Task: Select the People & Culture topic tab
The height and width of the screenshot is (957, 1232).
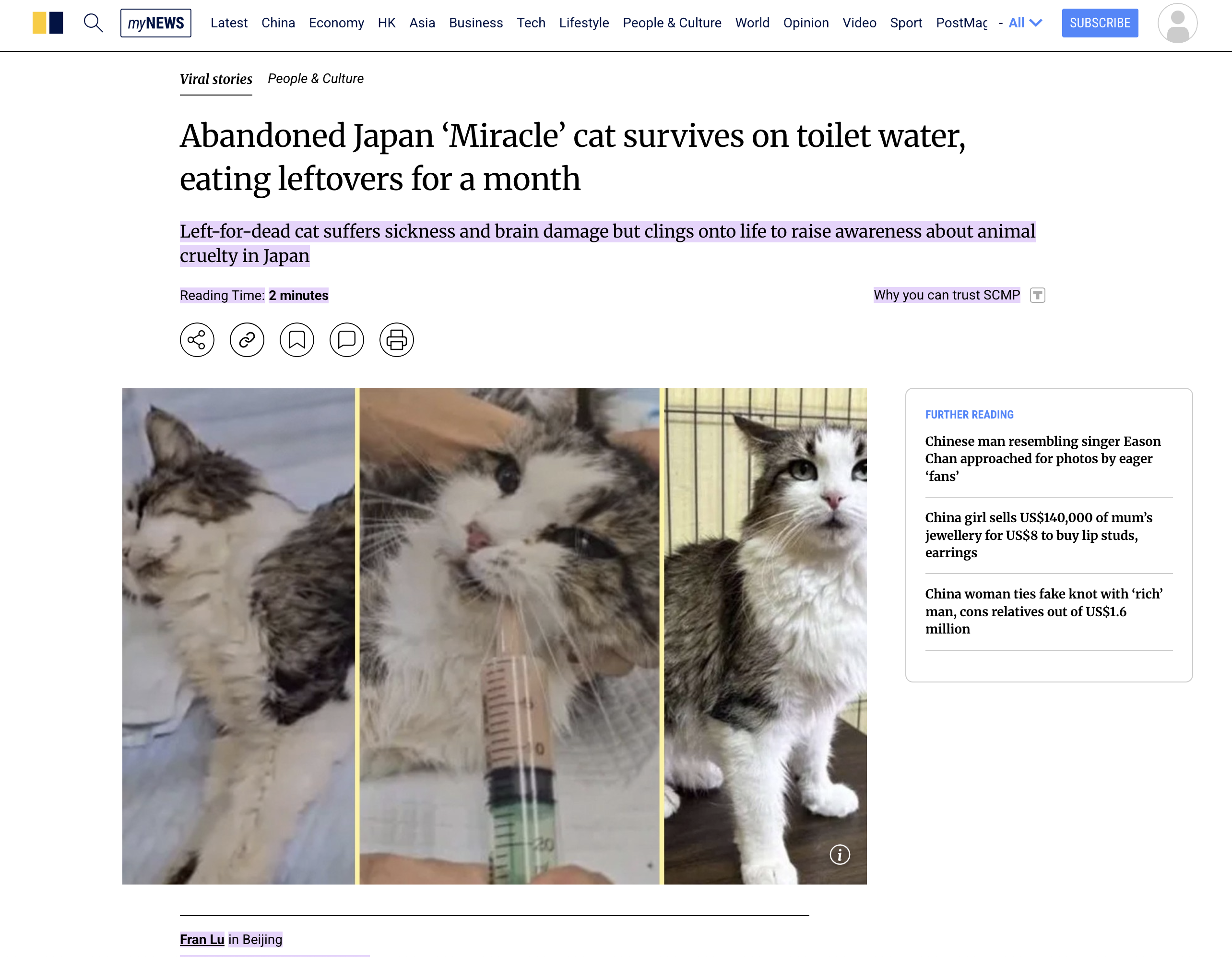Action: (315, 78)
